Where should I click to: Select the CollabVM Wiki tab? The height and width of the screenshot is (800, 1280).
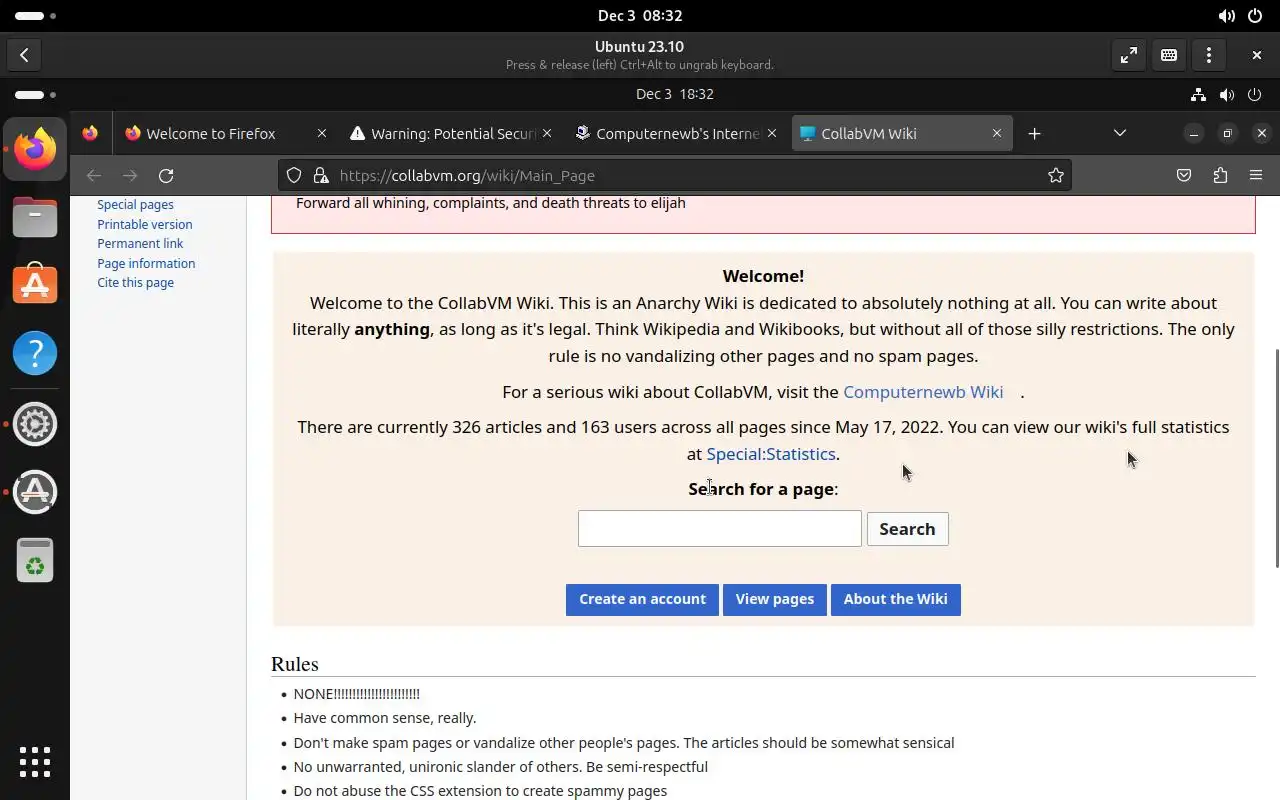[902, 133]
